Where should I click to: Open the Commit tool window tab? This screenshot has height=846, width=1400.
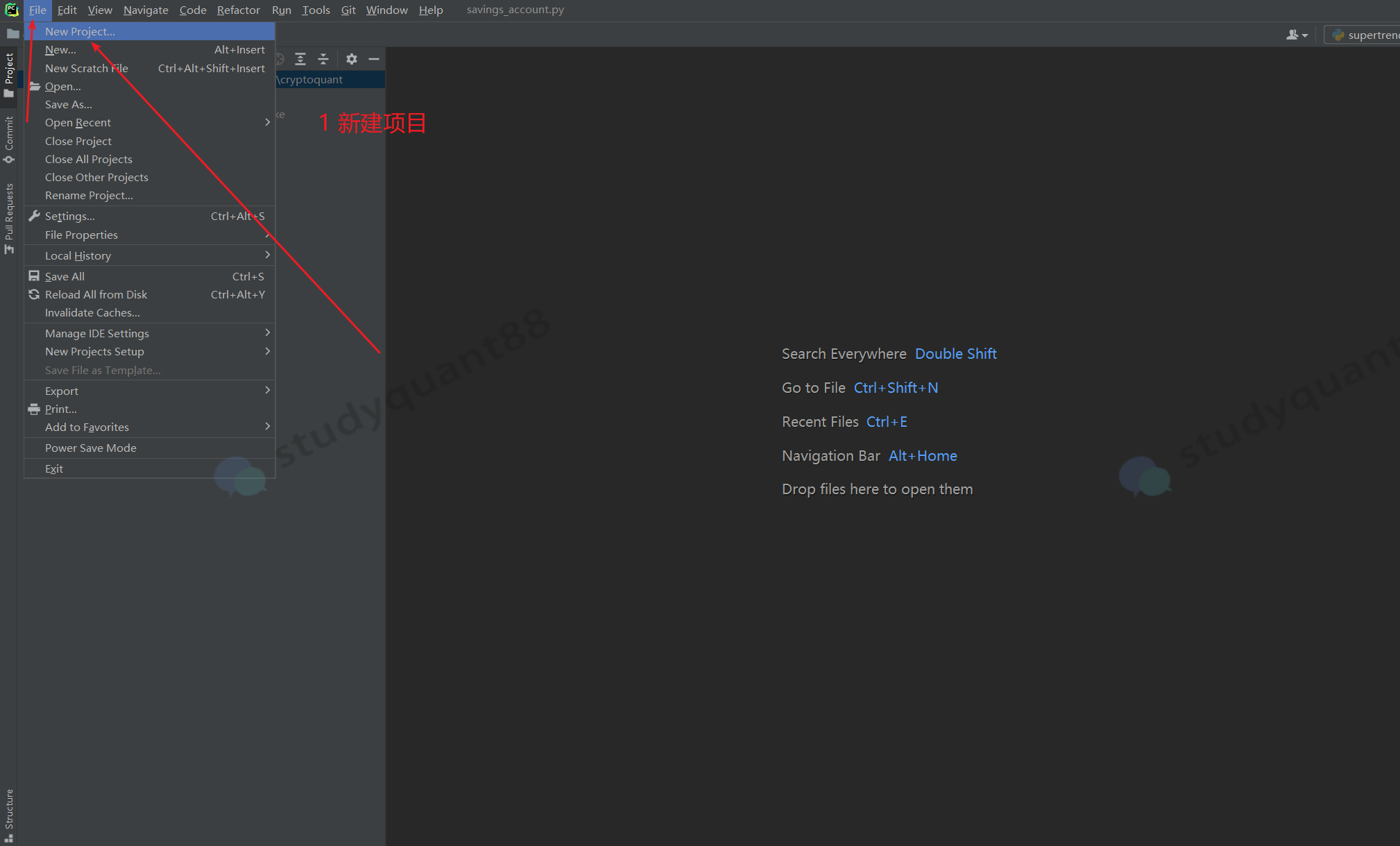click(9, 139)
